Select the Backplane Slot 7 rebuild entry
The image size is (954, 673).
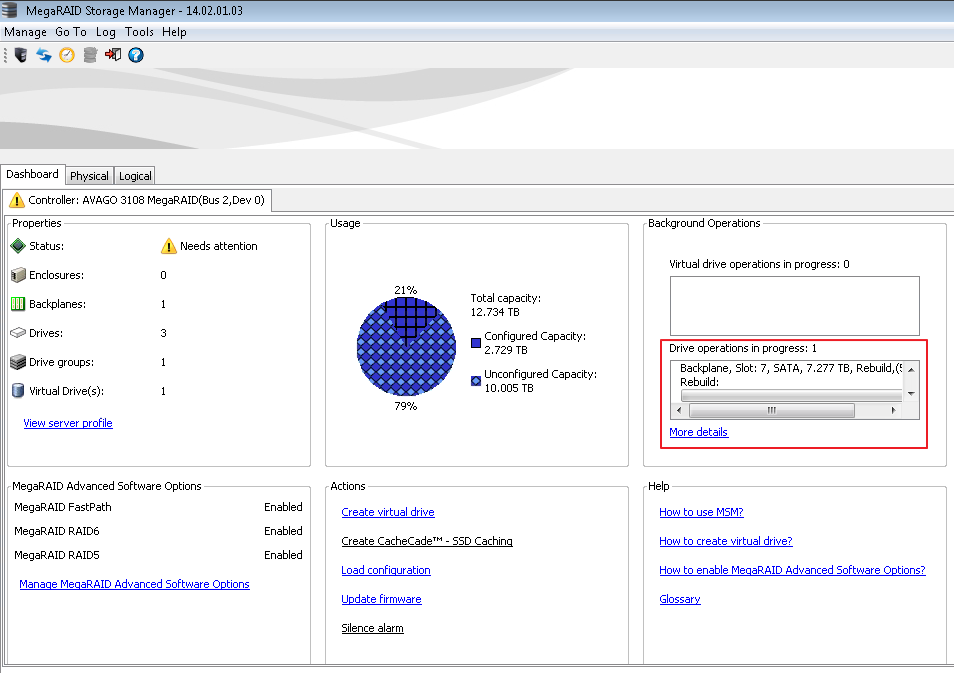791,368
